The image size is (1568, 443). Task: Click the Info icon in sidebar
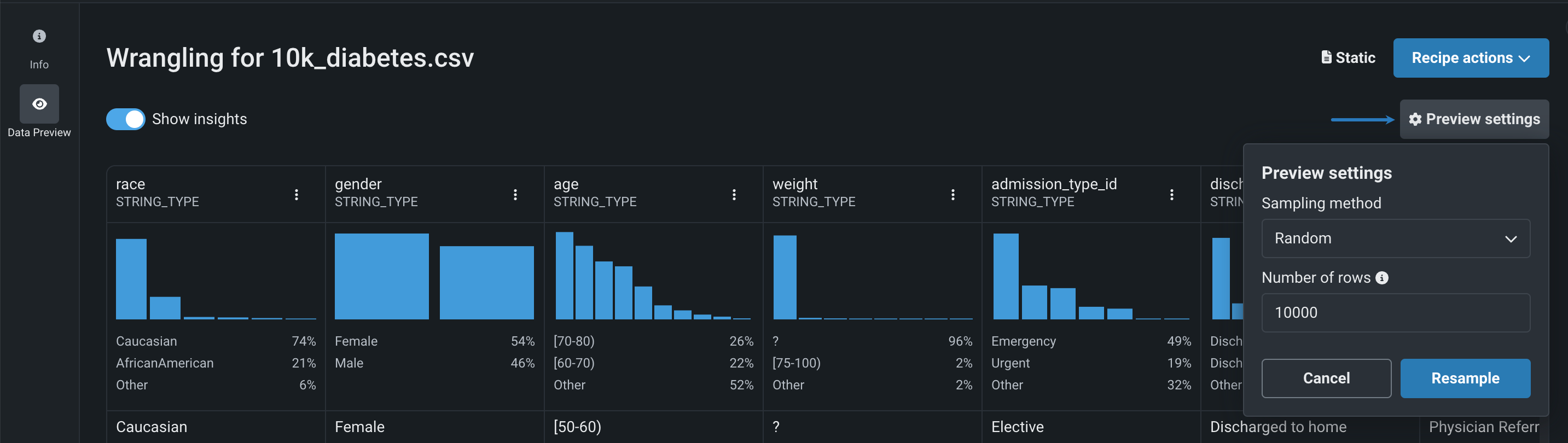click(x=39, y=37)
